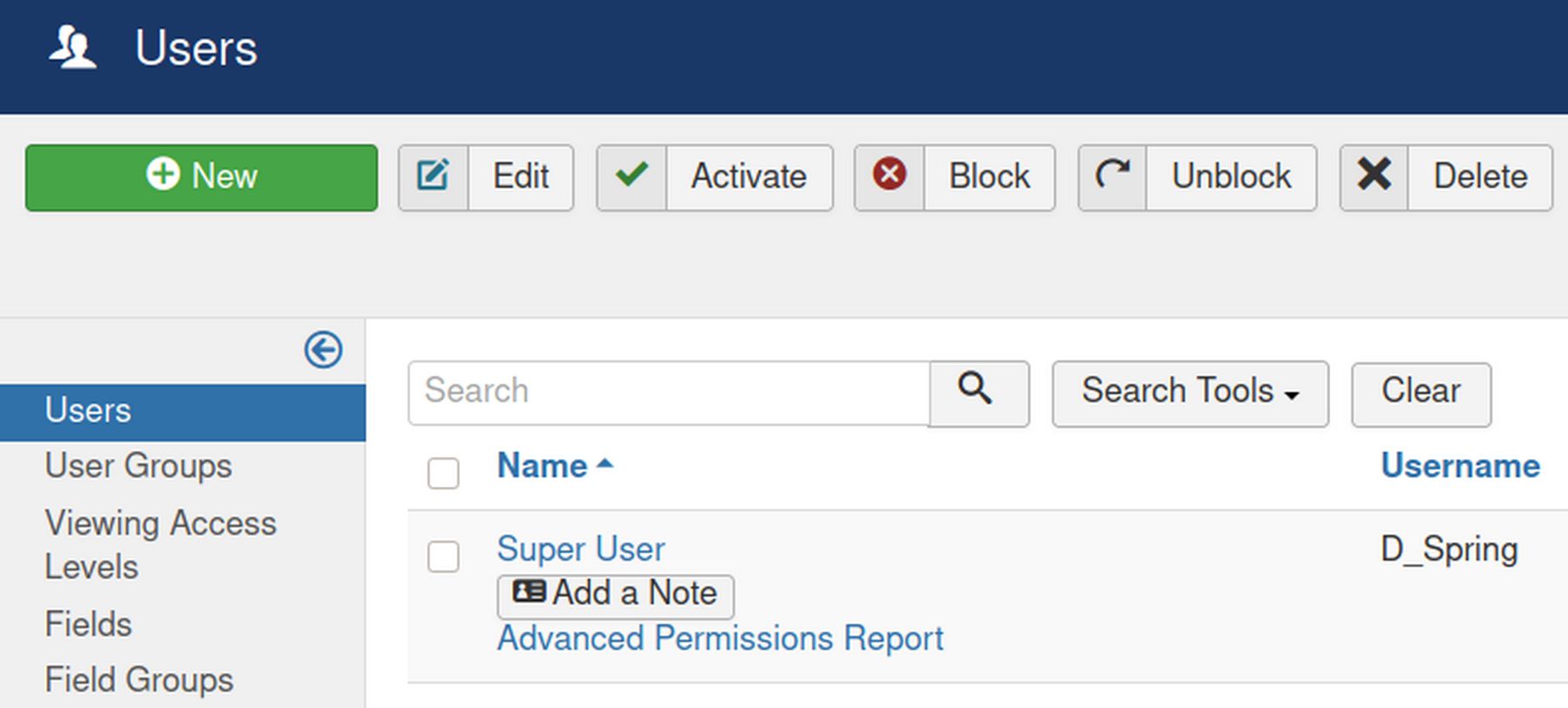Screen dimensions: 1568x708
Task: Open the Super User name link
Action: 580,549
